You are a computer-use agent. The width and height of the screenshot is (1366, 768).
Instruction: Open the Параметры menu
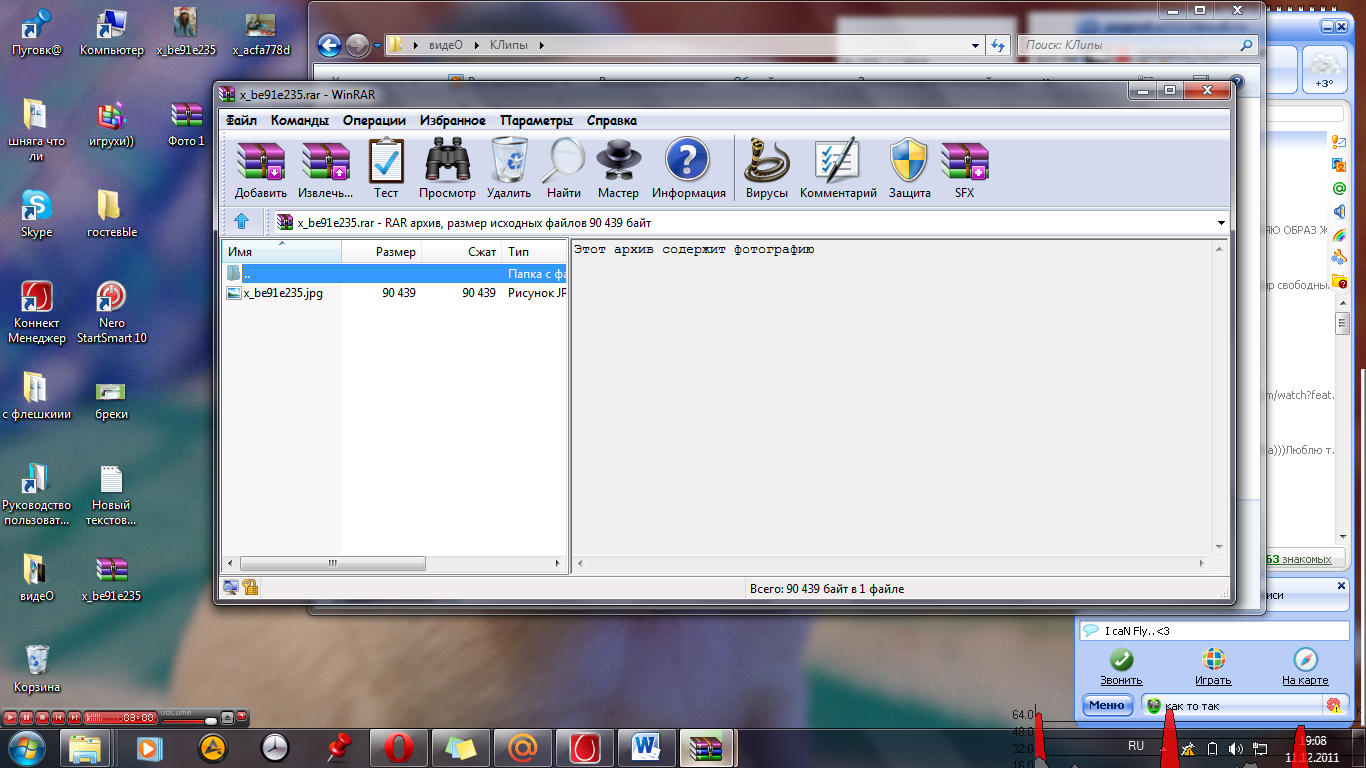pyautogui.click(x=536, y=120)
